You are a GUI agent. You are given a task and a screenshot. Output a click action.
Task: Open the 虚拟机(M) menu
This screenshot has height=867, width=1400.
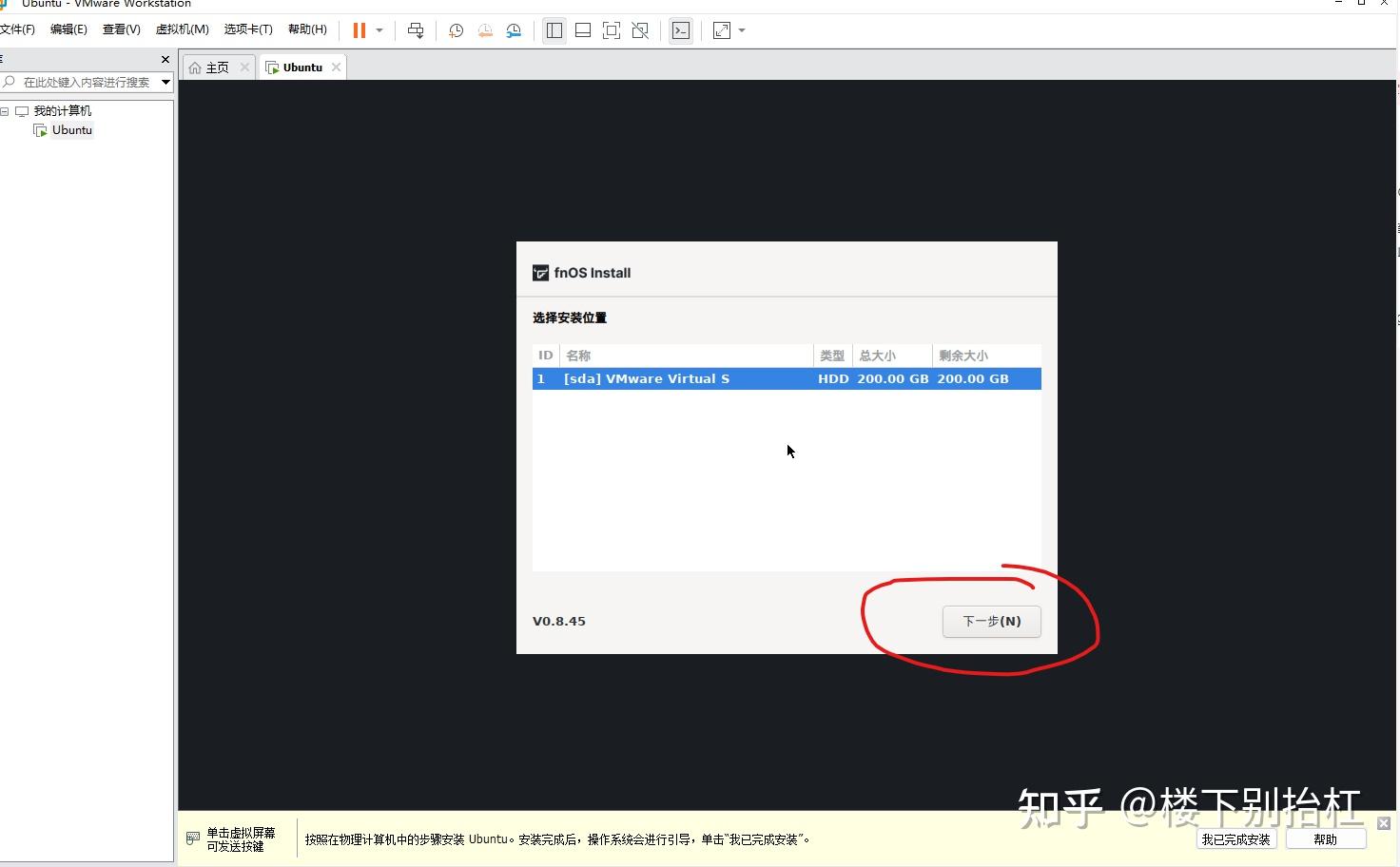coord(183,29)
